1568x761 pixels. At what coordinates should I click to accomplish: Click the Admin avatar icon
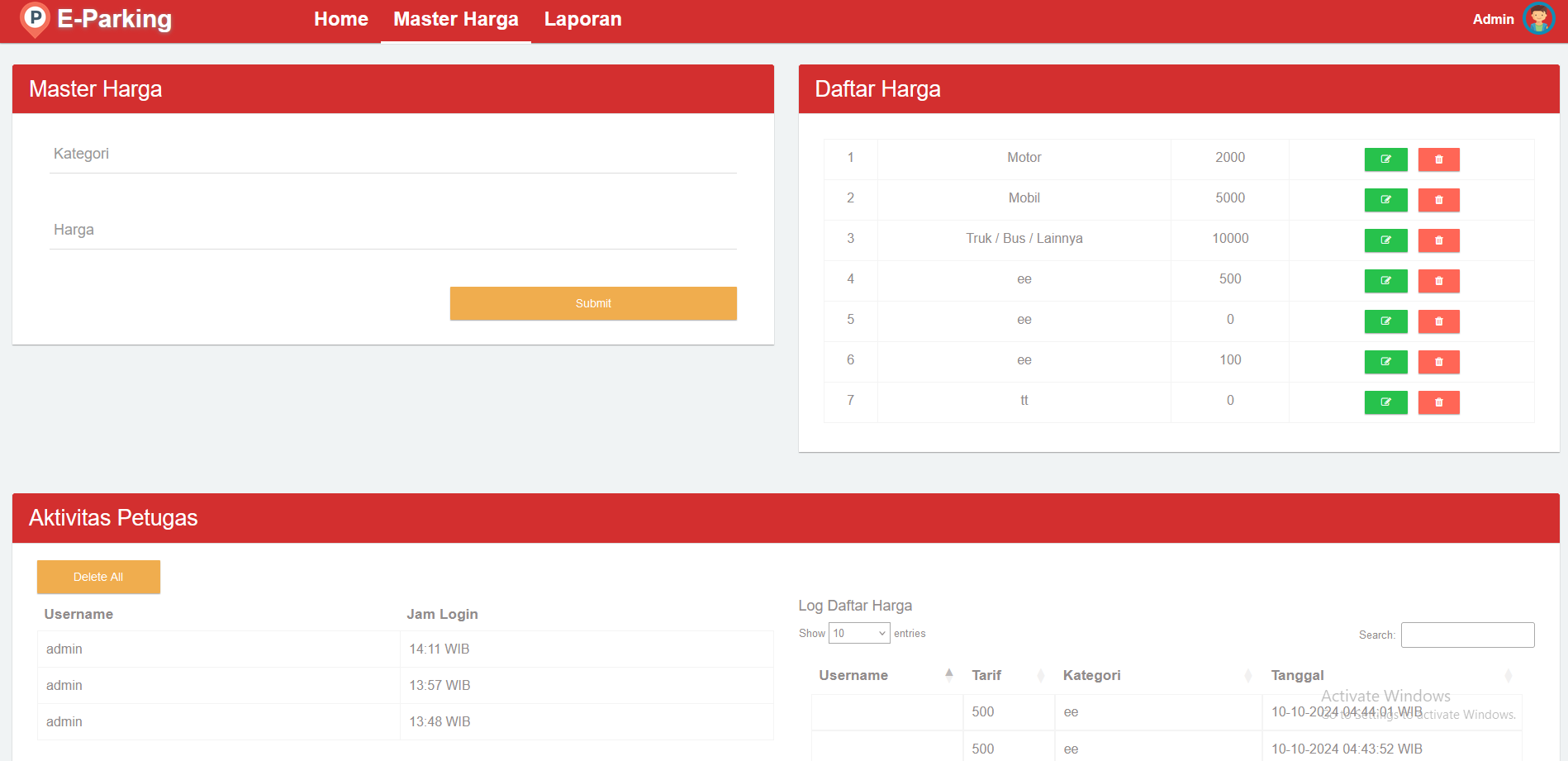tap(1538, 19)
